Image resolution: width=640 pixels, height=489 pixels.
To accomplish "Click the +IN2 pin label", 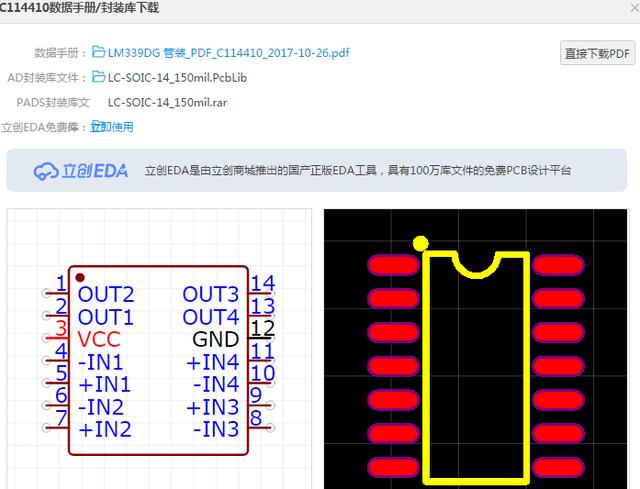I will [x=105, y=429].
